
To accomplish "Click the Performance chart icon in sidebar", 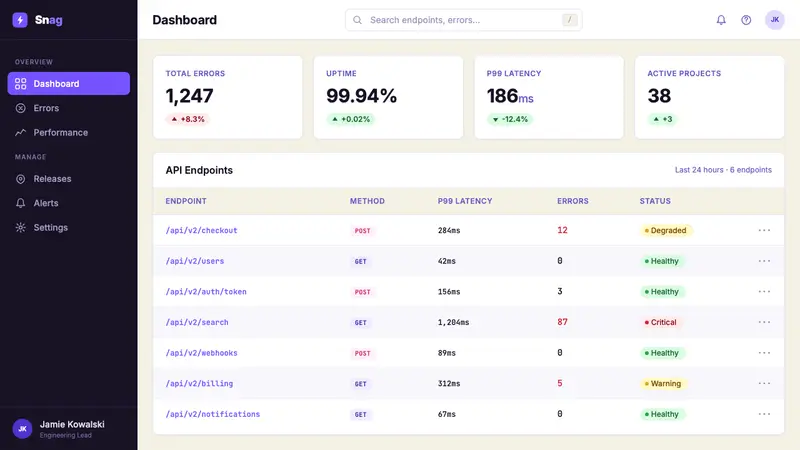I will 20,133.
